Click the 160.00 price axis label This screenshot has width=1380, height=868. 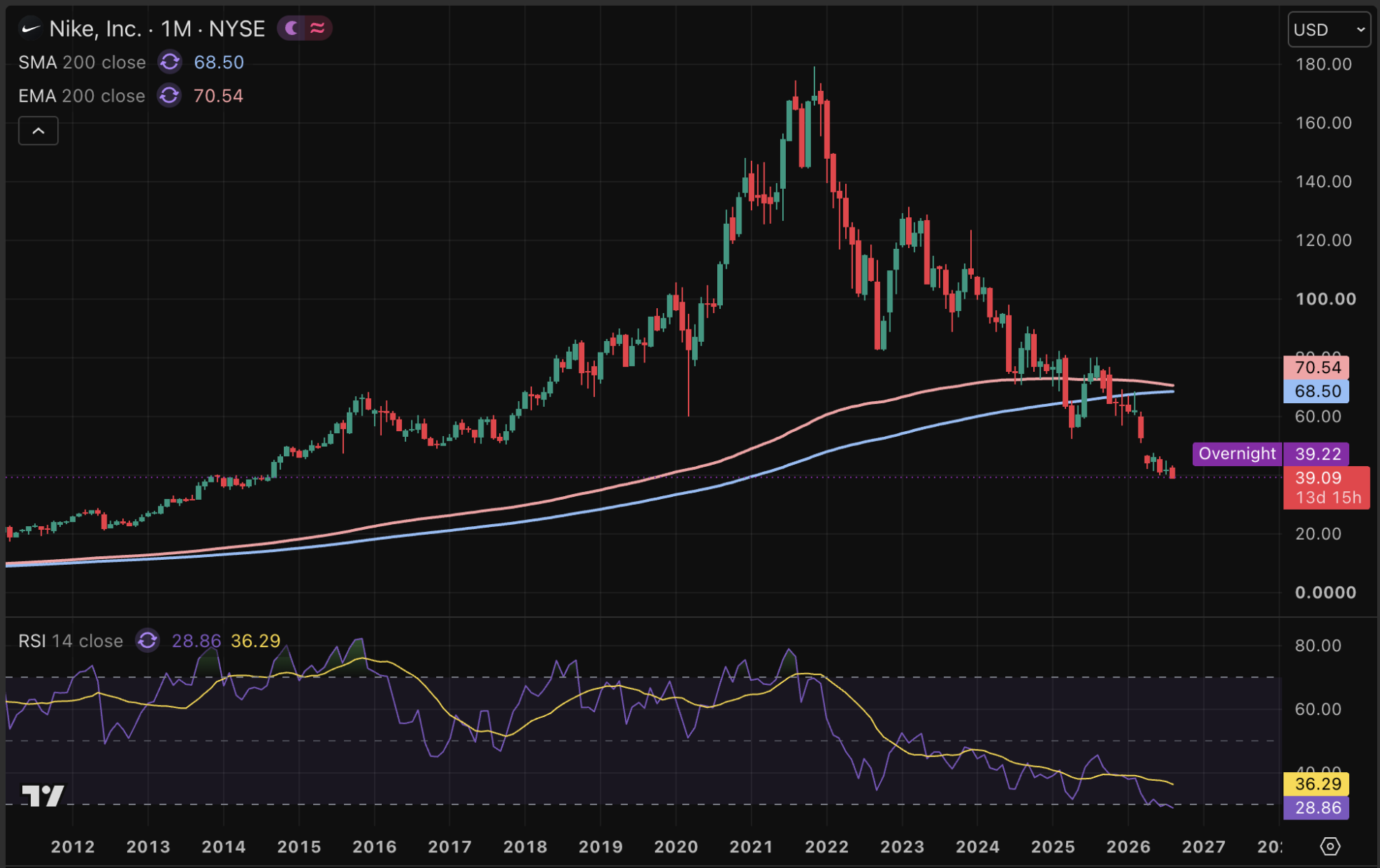pos(1324,123)
